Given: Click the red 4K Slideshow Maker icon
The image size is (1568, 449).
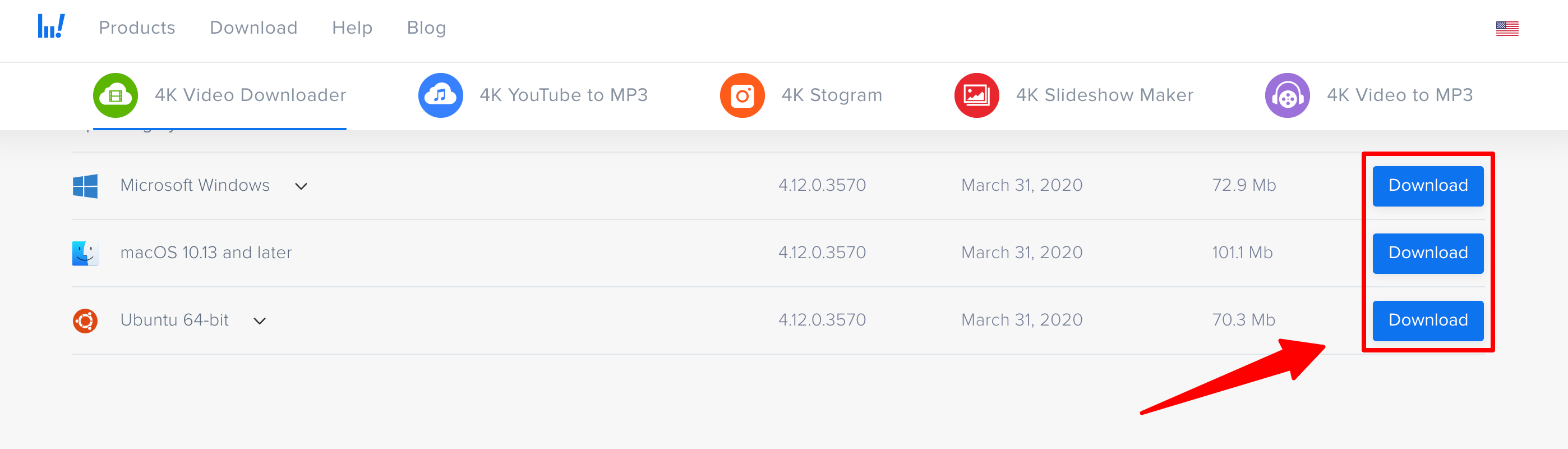Looking at the screenshot, I should (x=976, y=95).
